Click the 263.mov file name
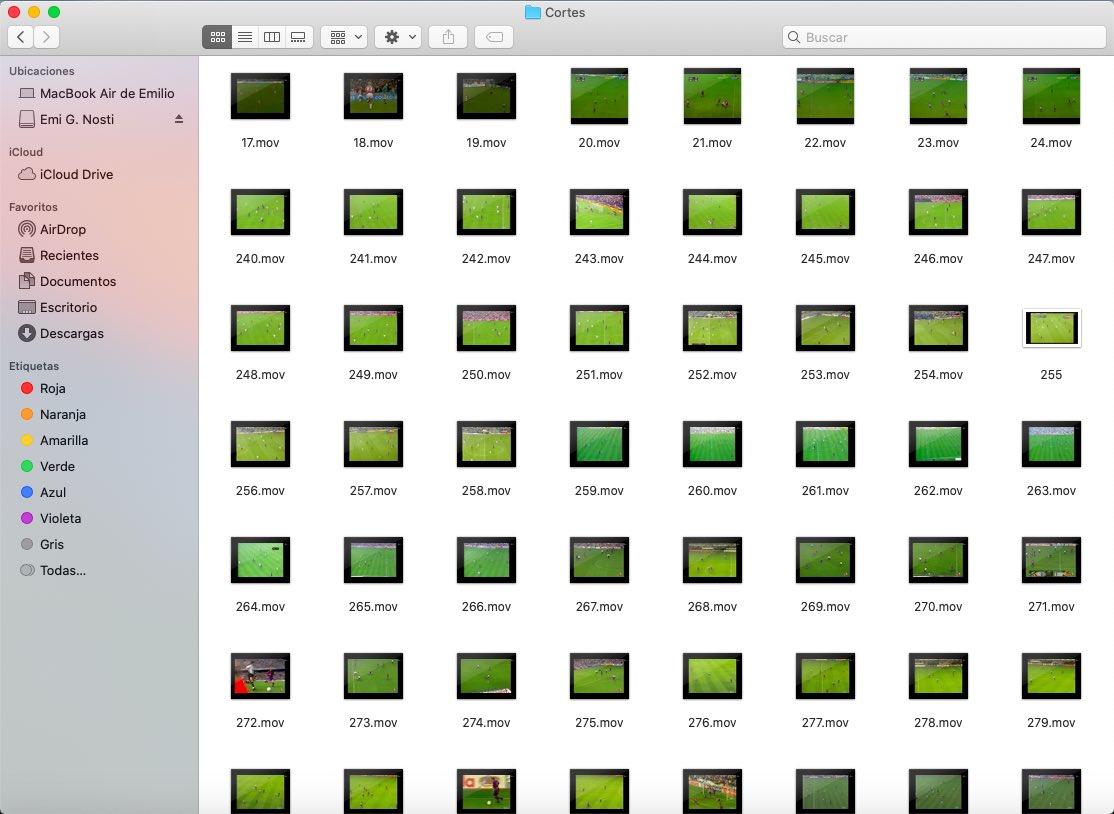 point(1051,490)
